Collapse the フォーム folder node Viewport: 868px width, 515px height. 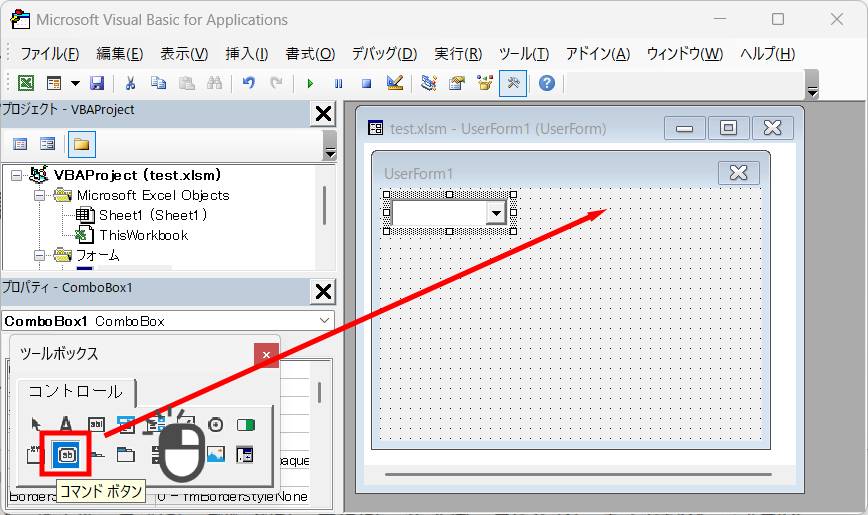[x=39, y=255]
